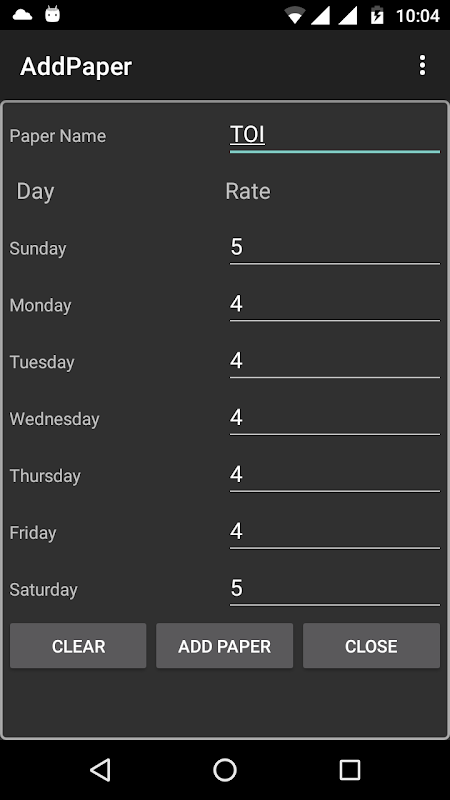Select the Saturday rate field
Image resolution: width=450 pixels, height=800 pixels.
click(335, 590)
